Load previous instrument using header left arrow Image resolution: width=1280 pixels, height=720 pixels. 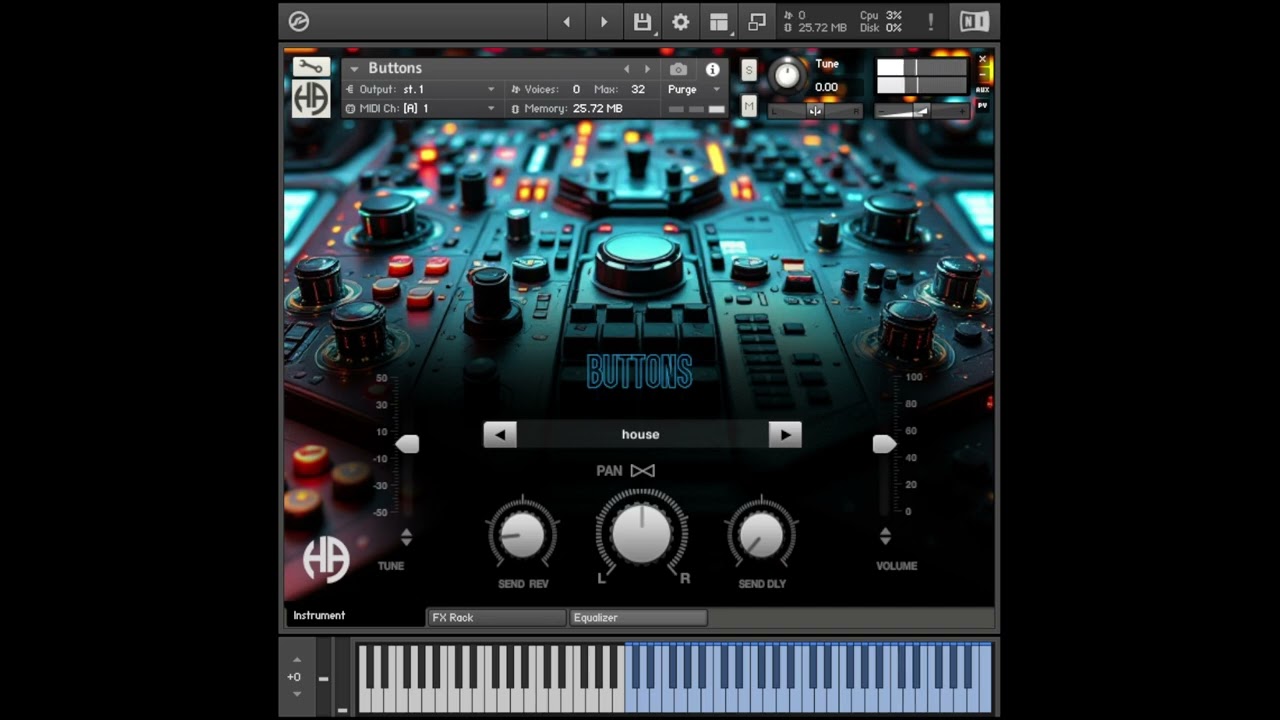tap(627, 69)
